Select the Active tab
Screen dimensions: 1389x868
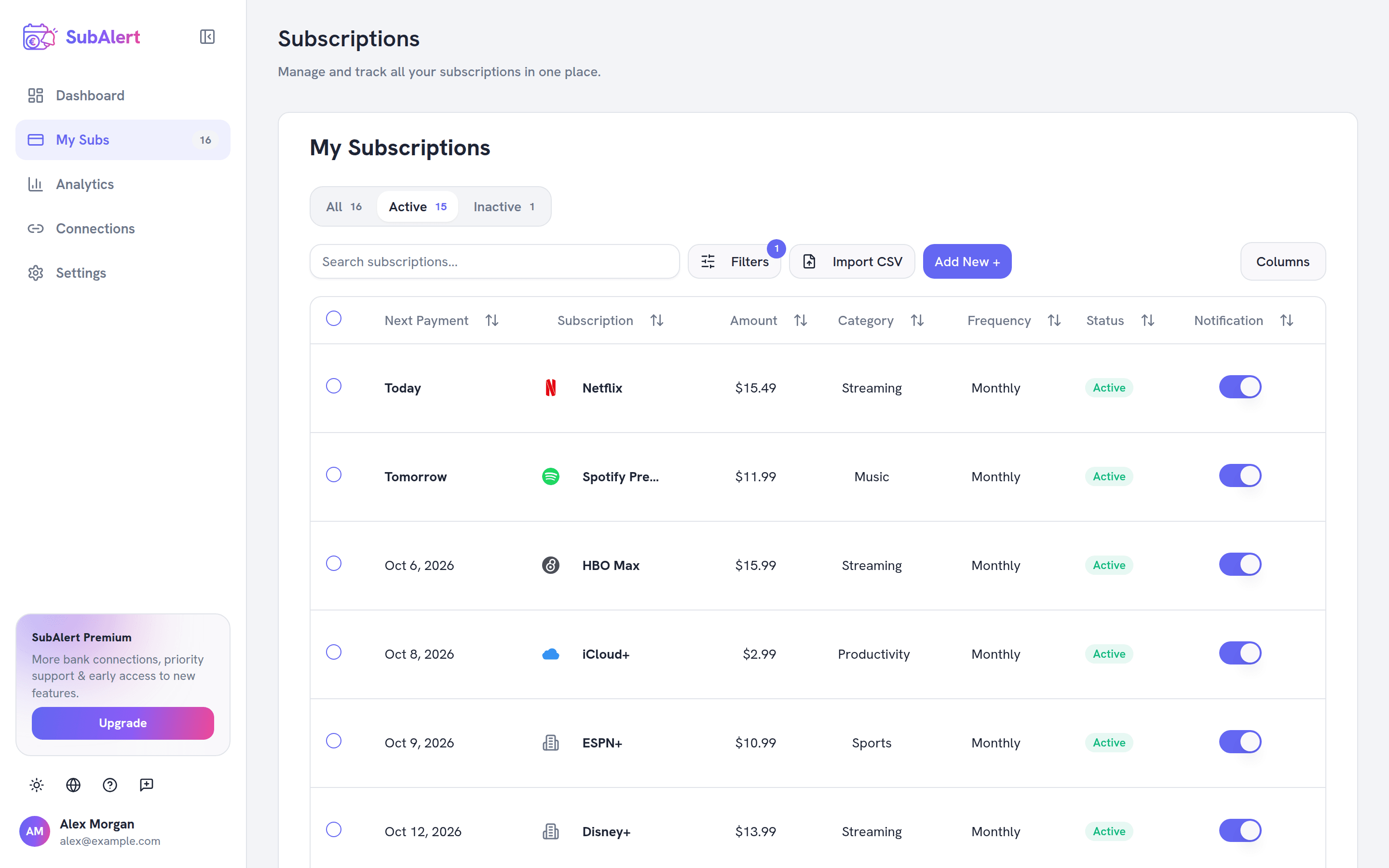pyautogui.click(x=417, y=207)
